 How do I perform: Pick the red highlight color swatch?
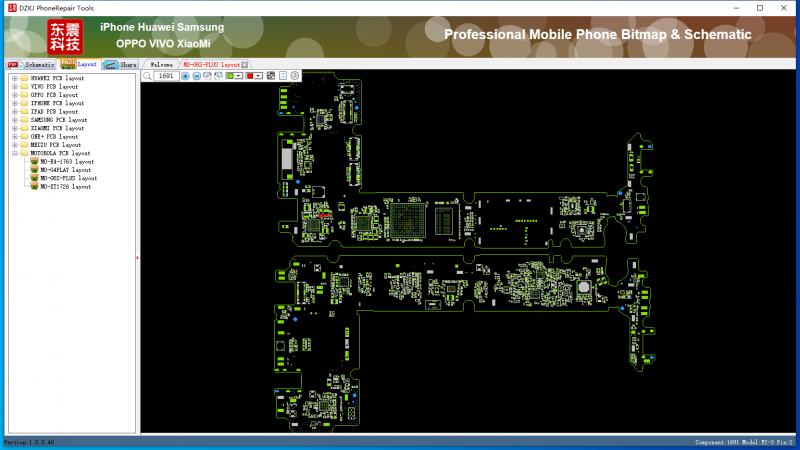(x=250, y=76)
